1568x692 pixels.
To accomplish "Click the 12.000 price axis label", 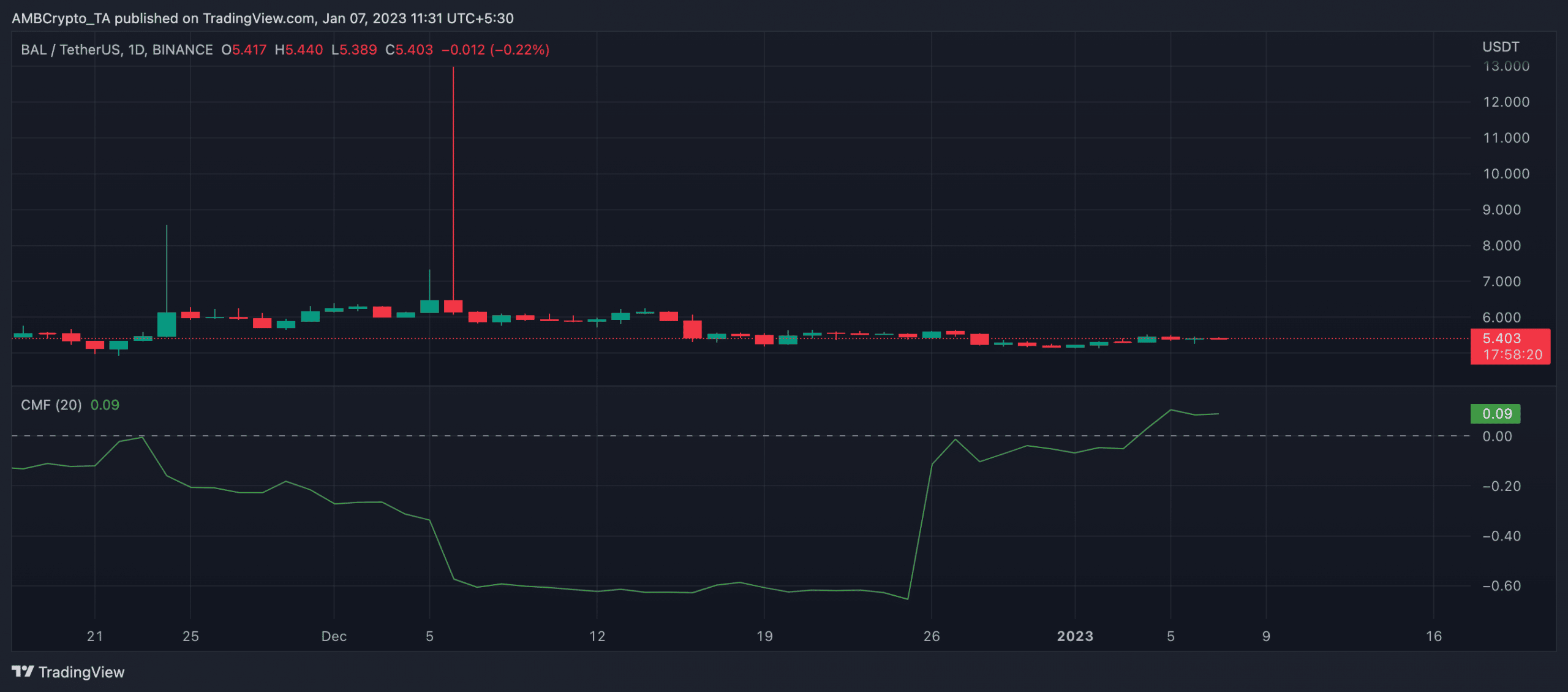I will pyautogui.click(x=1506, y=102).
